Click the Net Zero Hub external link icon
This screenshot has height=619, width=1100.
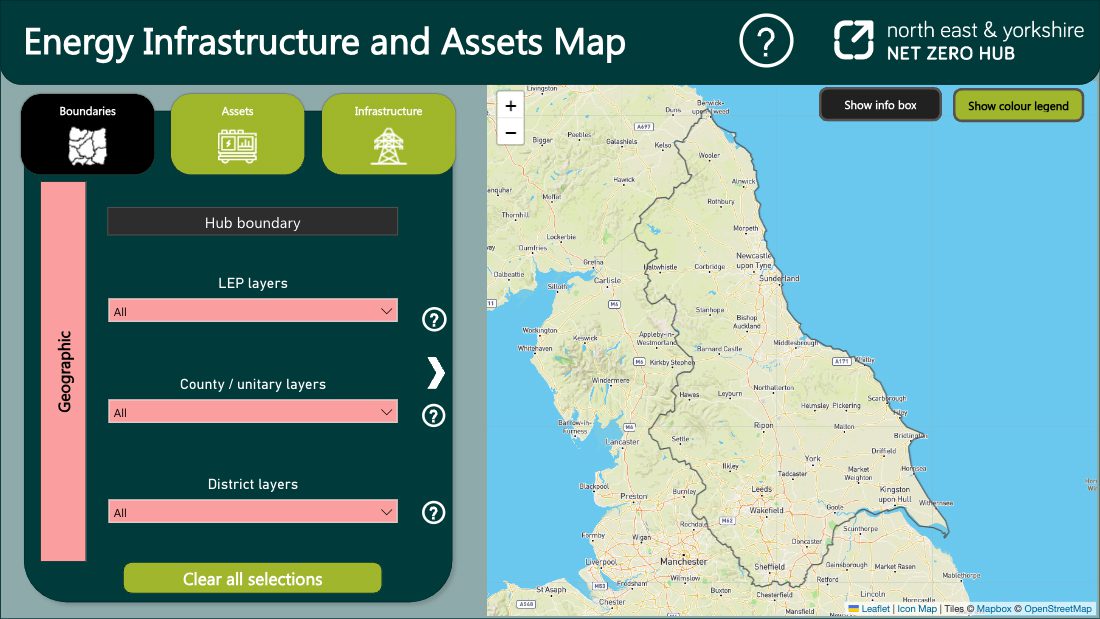click(x=851, y=41)
